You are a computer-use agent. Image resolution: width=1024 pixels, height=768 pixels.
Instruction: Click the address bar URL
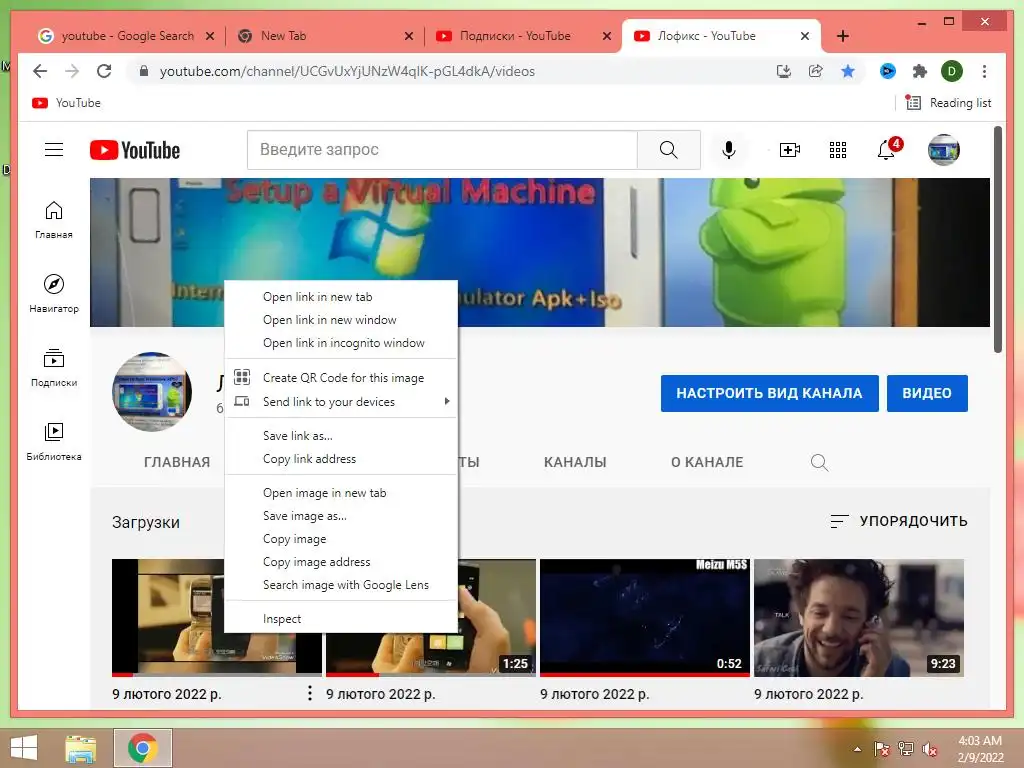pos(347,71)
